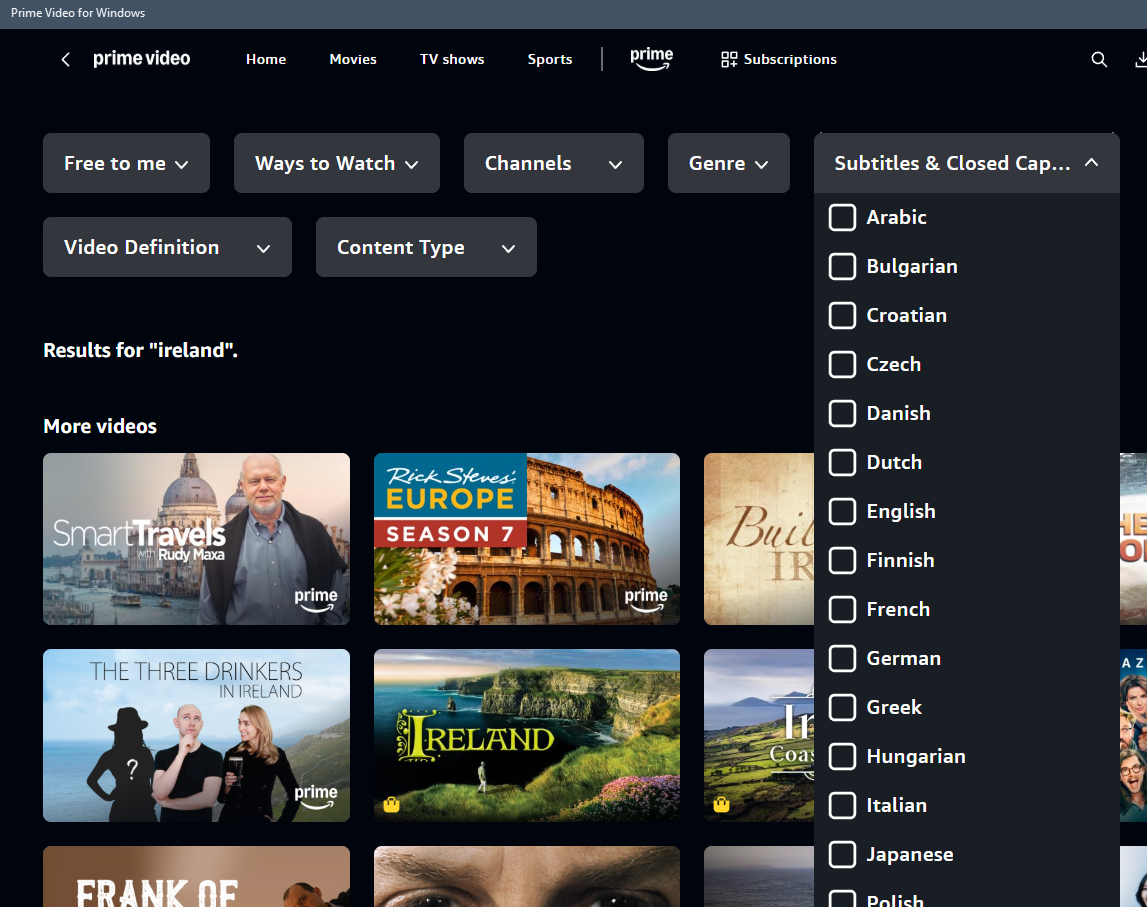This screenshot has width=1147, height=907.
Task: Switch to TV shows tab
Action: (x=452, y=59)
